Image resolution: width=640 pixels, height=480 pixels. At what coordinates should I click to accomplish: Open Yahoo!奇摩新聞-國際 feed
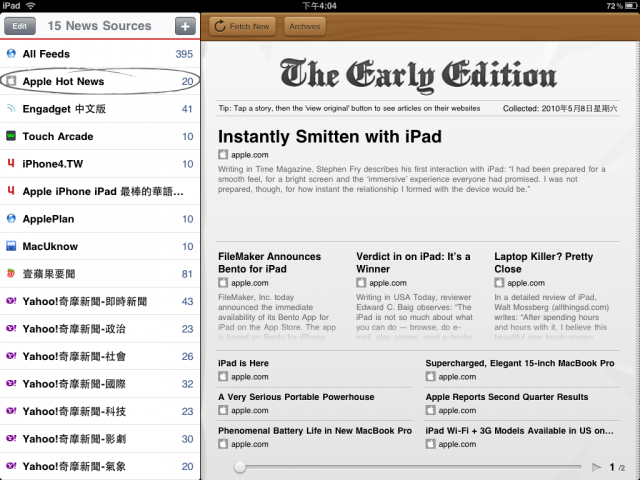tap(100, 384)
